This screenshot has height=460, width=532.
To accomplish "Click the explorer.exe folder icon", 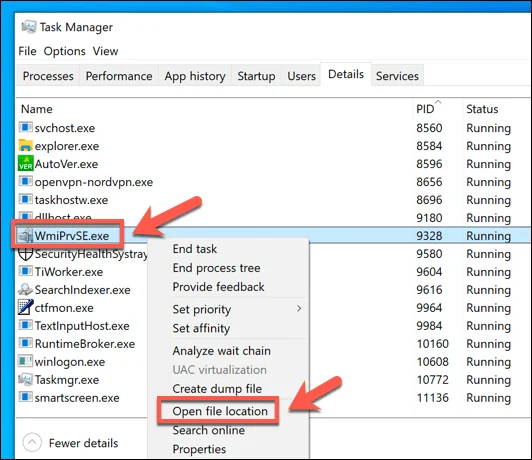I will [25, 146].
